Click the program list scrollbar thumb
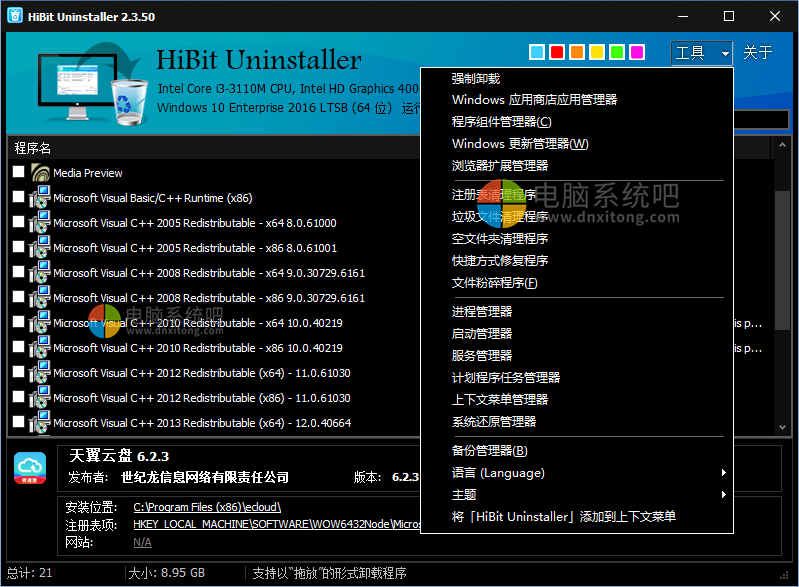This screenshot has height=587, width=799. click(x=782, y=260)
